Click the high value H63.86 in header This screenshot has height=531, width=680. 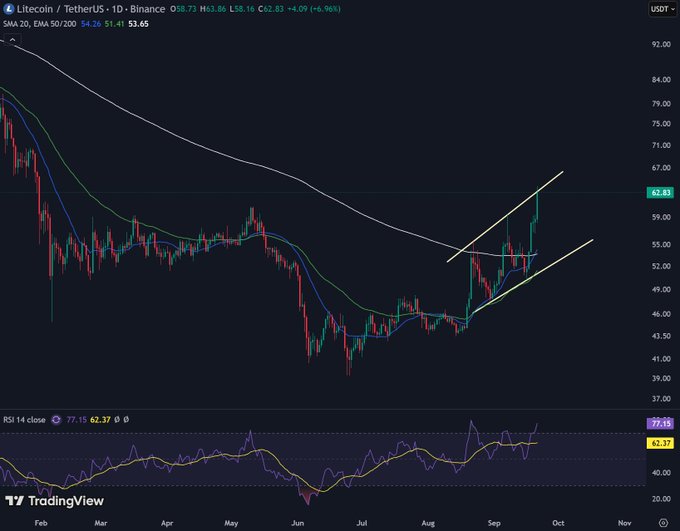[x=212, y=9]
